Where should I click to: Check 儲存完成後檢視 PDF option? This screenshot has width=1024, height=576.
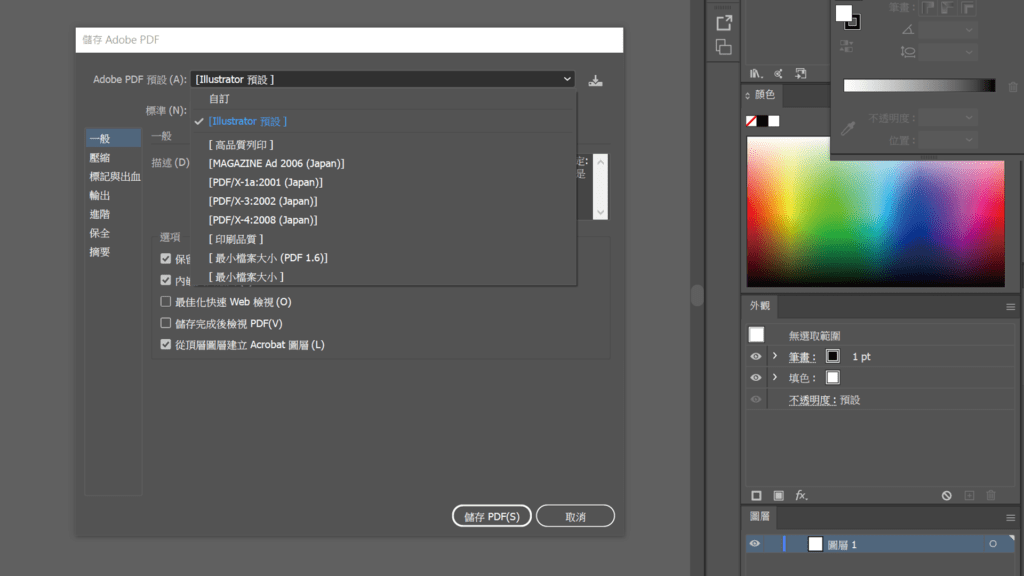[x=166, y=323]
